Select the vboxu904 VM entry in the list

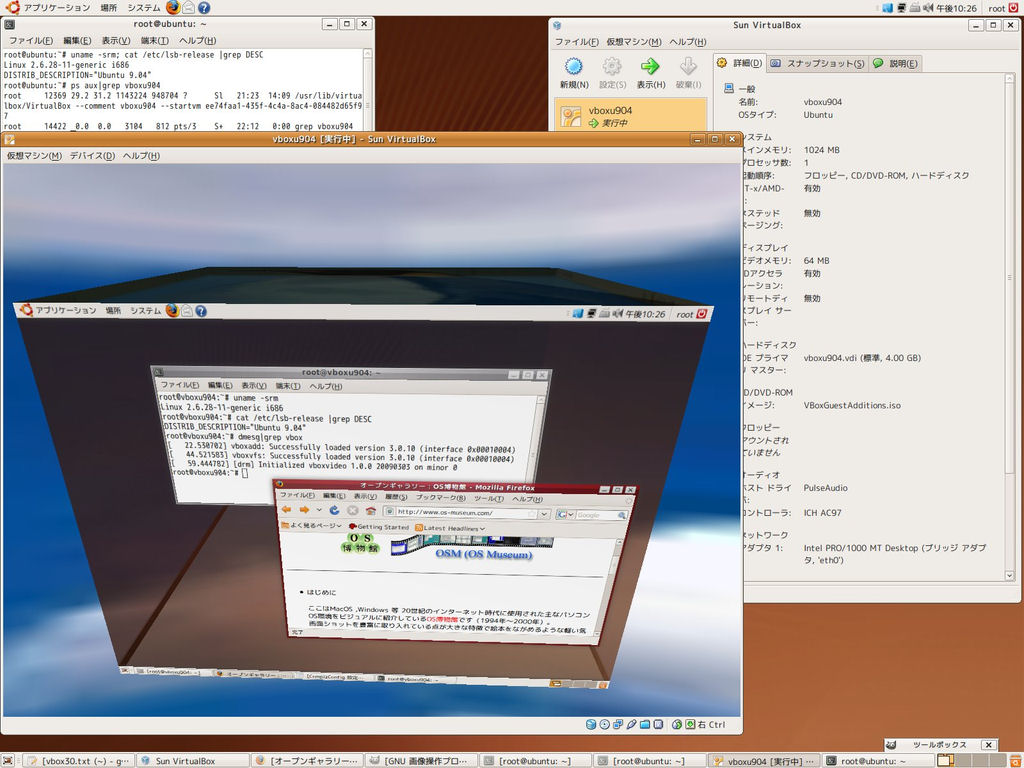pos(630,116)
